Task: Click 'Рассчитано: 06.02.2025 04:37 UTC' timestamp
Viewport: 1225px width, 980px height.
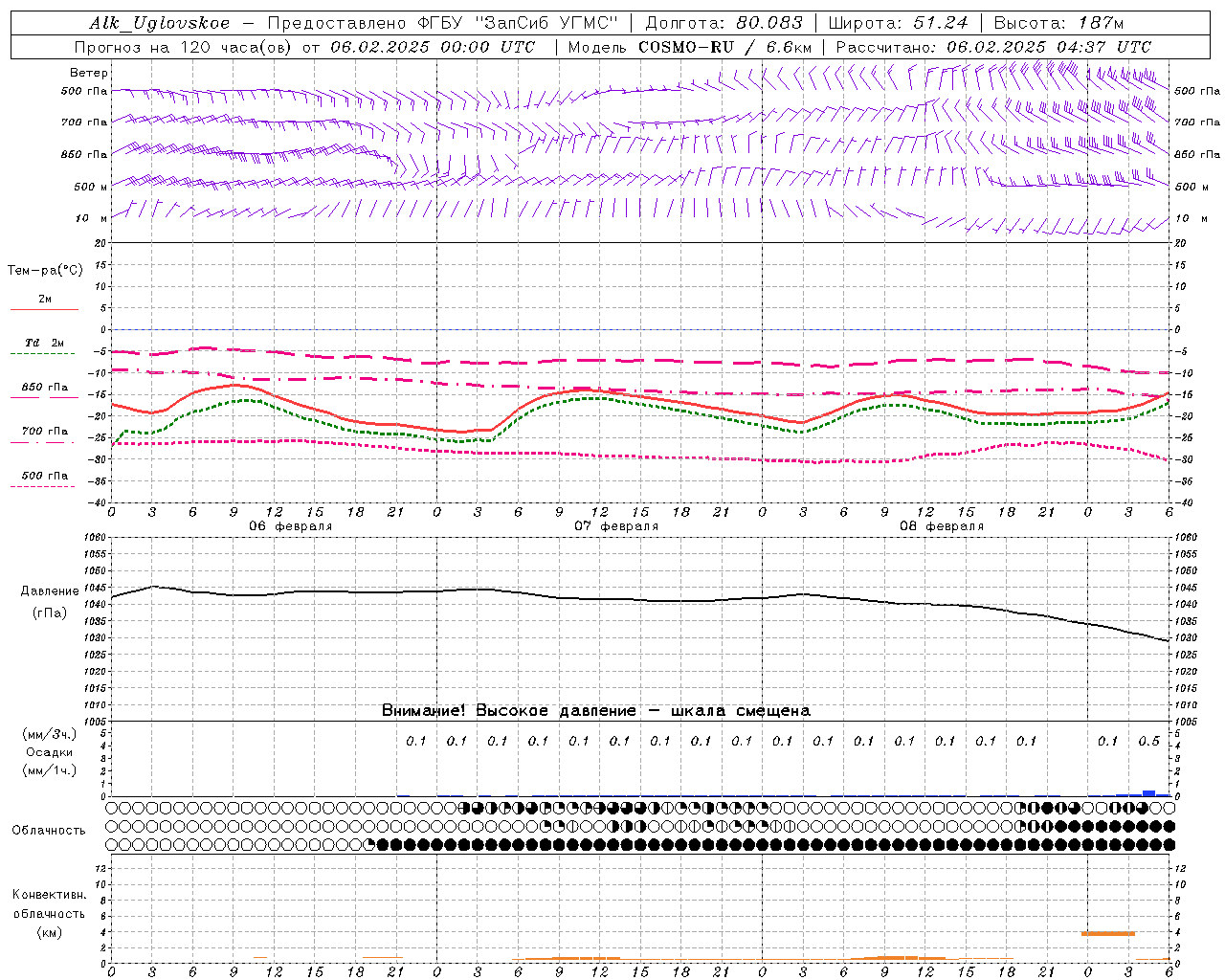Action: pyautogui.click(x=993, y=47)
